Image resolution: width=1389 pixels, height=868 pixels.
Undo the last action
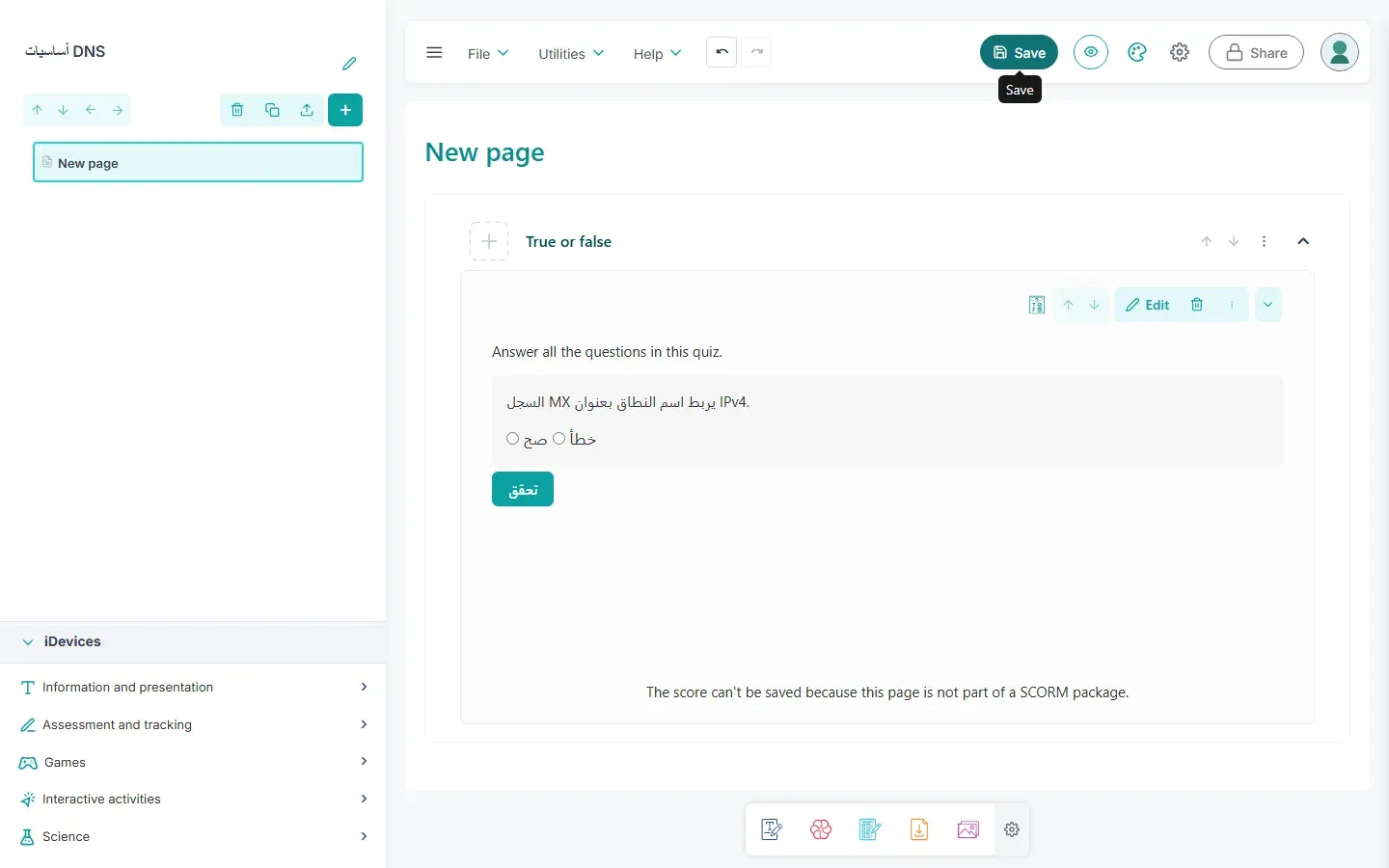[x=722, y=52]
